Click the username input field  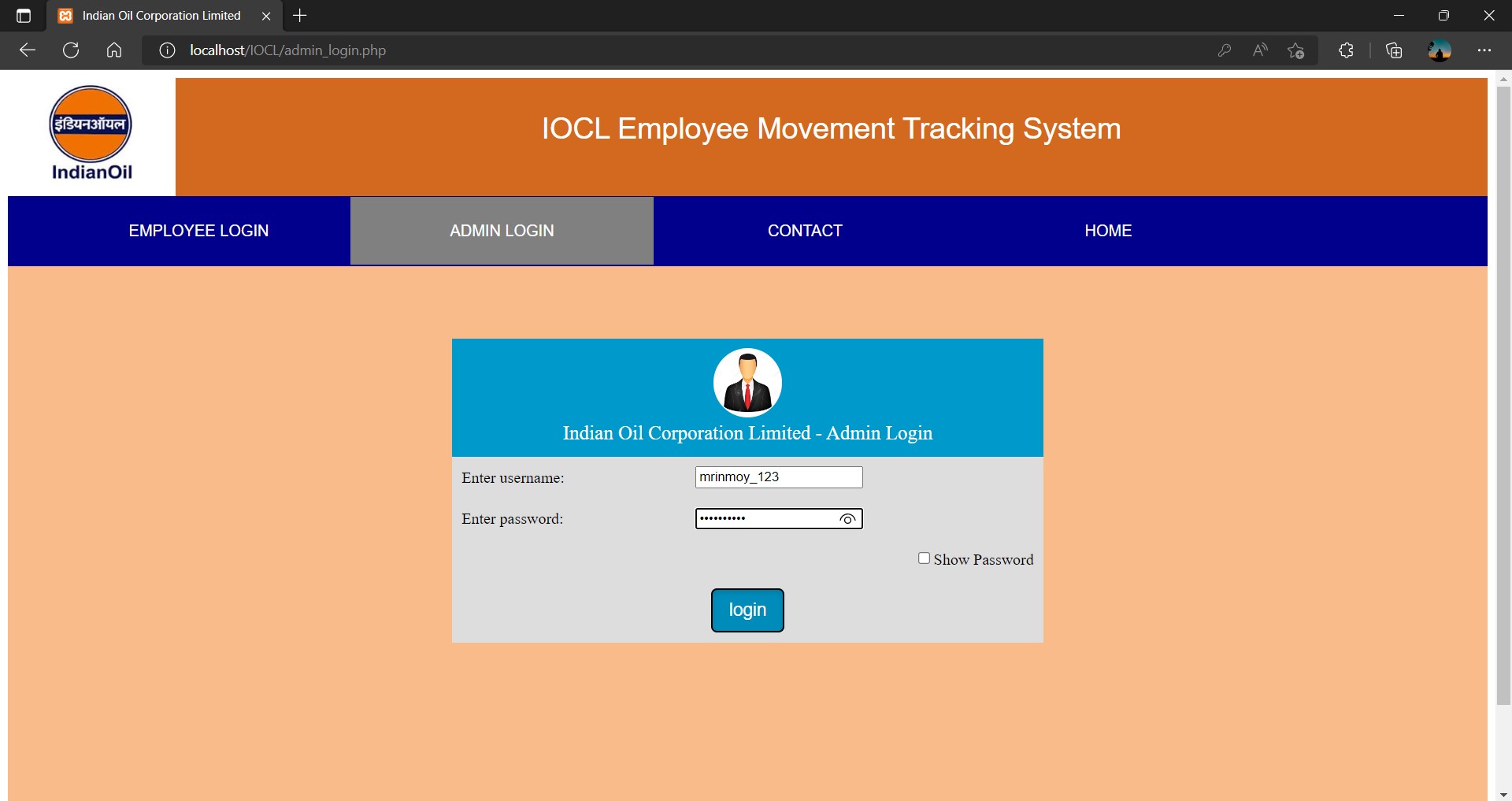tap(778, 477)
